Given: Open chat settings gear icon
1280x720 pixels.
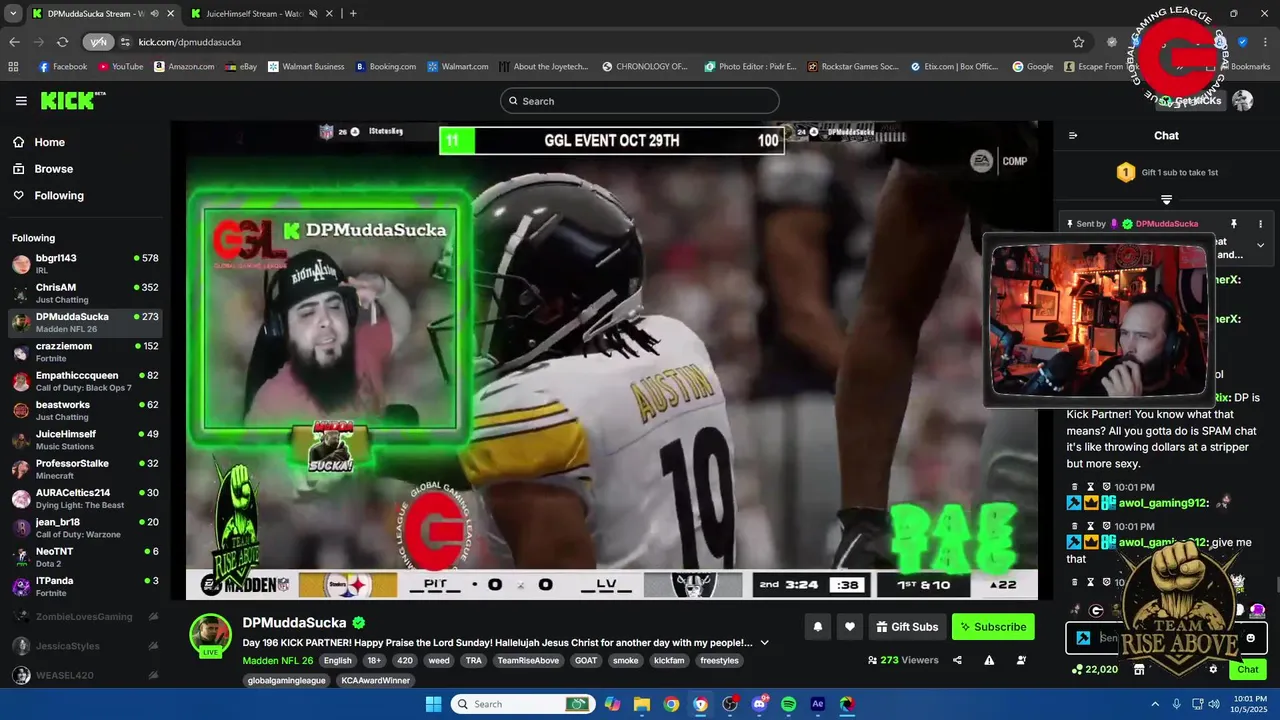Looking at the screenshot, I should pos(1213,669).
